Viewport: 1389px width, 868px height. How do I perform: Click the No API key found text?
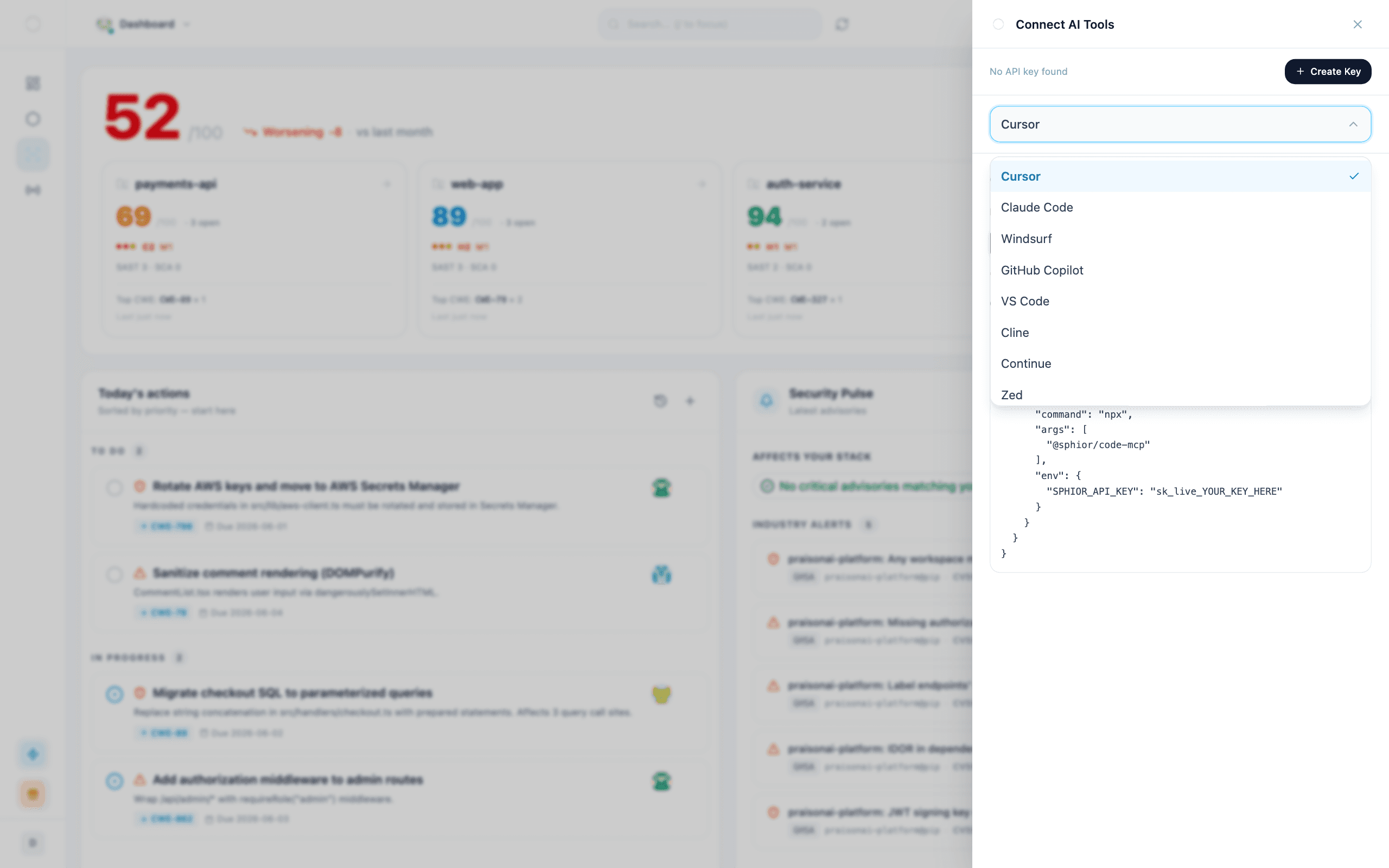coord(1028,71)
